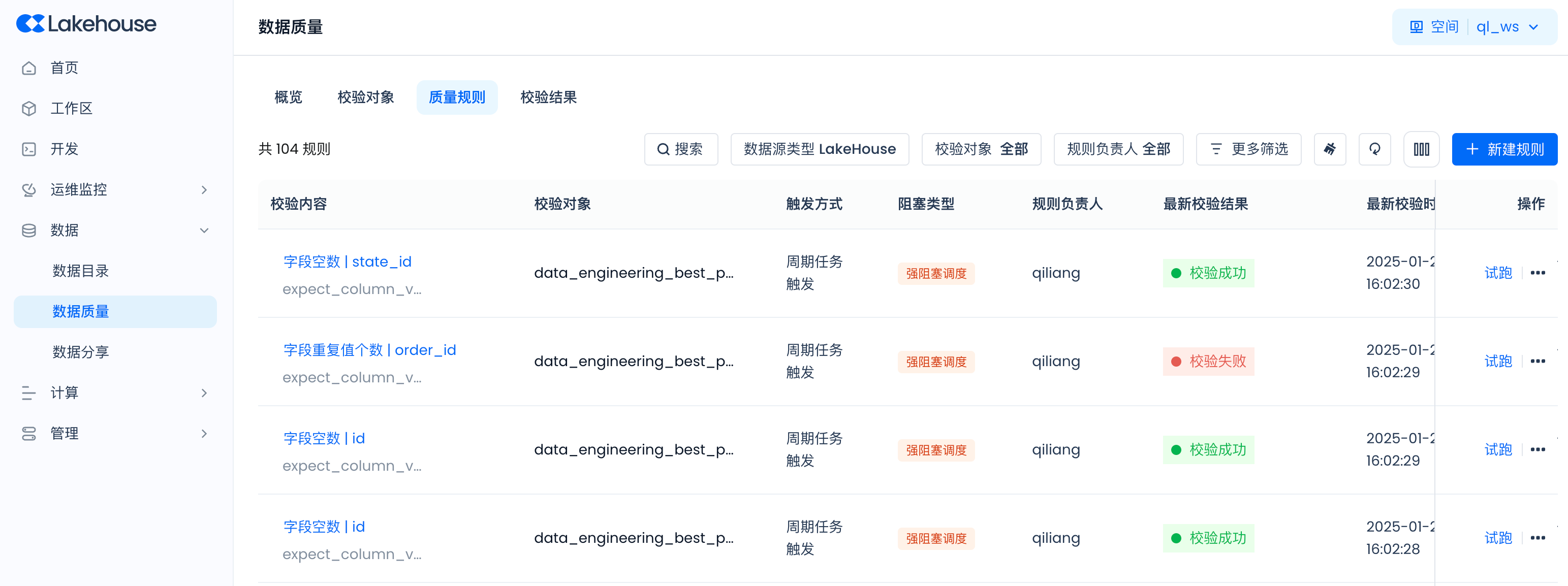1568x586 pixels.
Task: Collapse the 数据 sidebar section
Action: (x=204, y=230)
